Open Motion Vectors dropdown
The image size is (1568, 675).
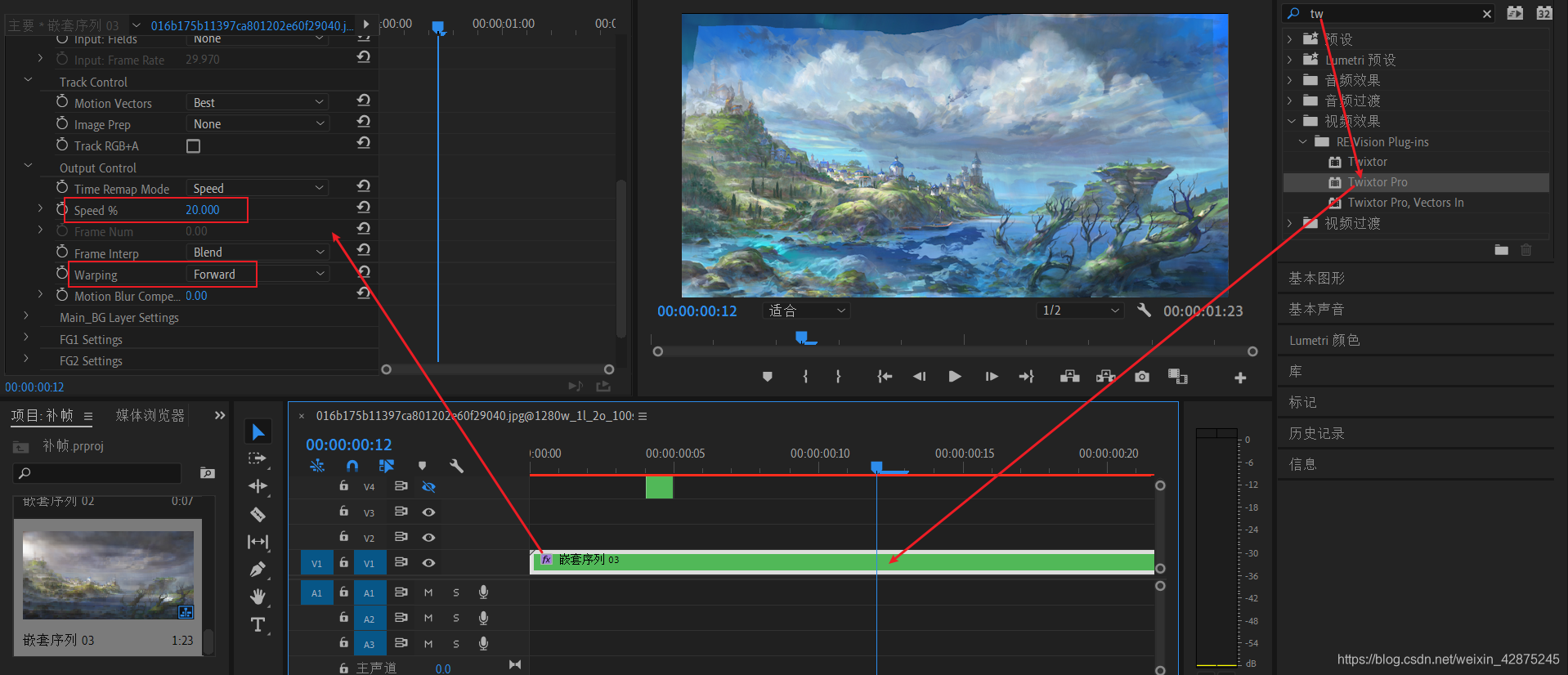coord(258,102)
